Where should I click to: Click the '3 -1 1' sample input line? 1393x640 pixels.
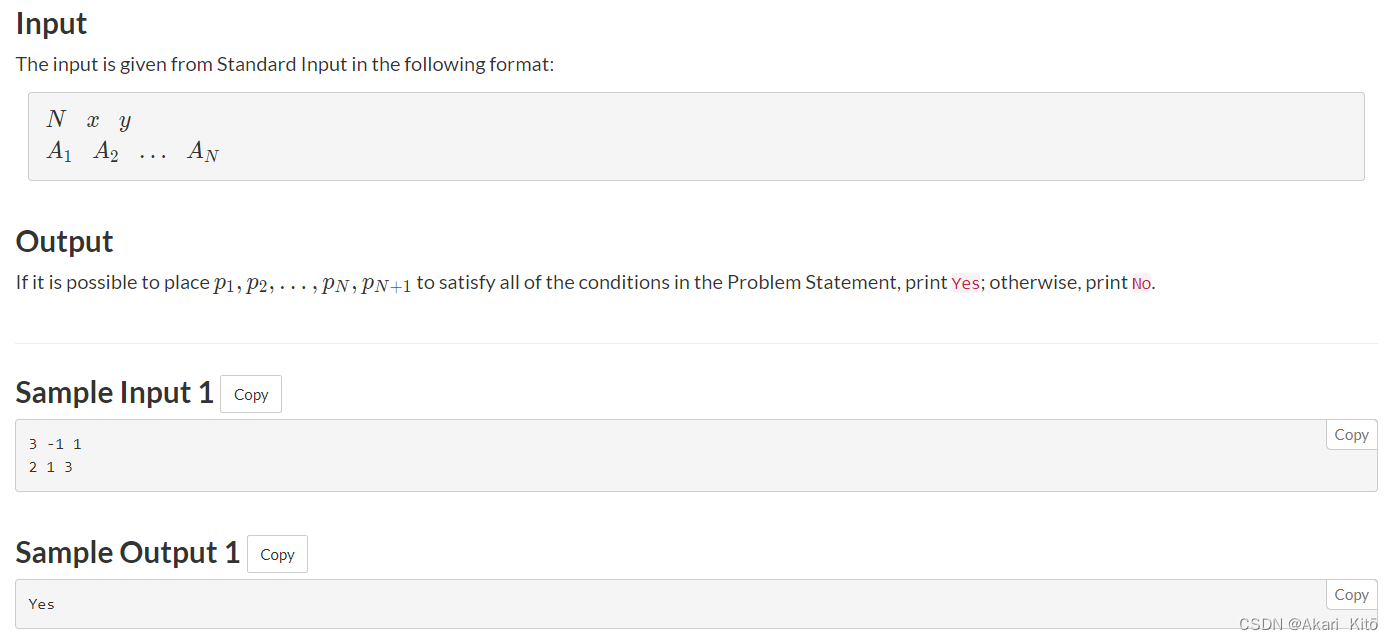pyautogui.click(x=55, y=444)
